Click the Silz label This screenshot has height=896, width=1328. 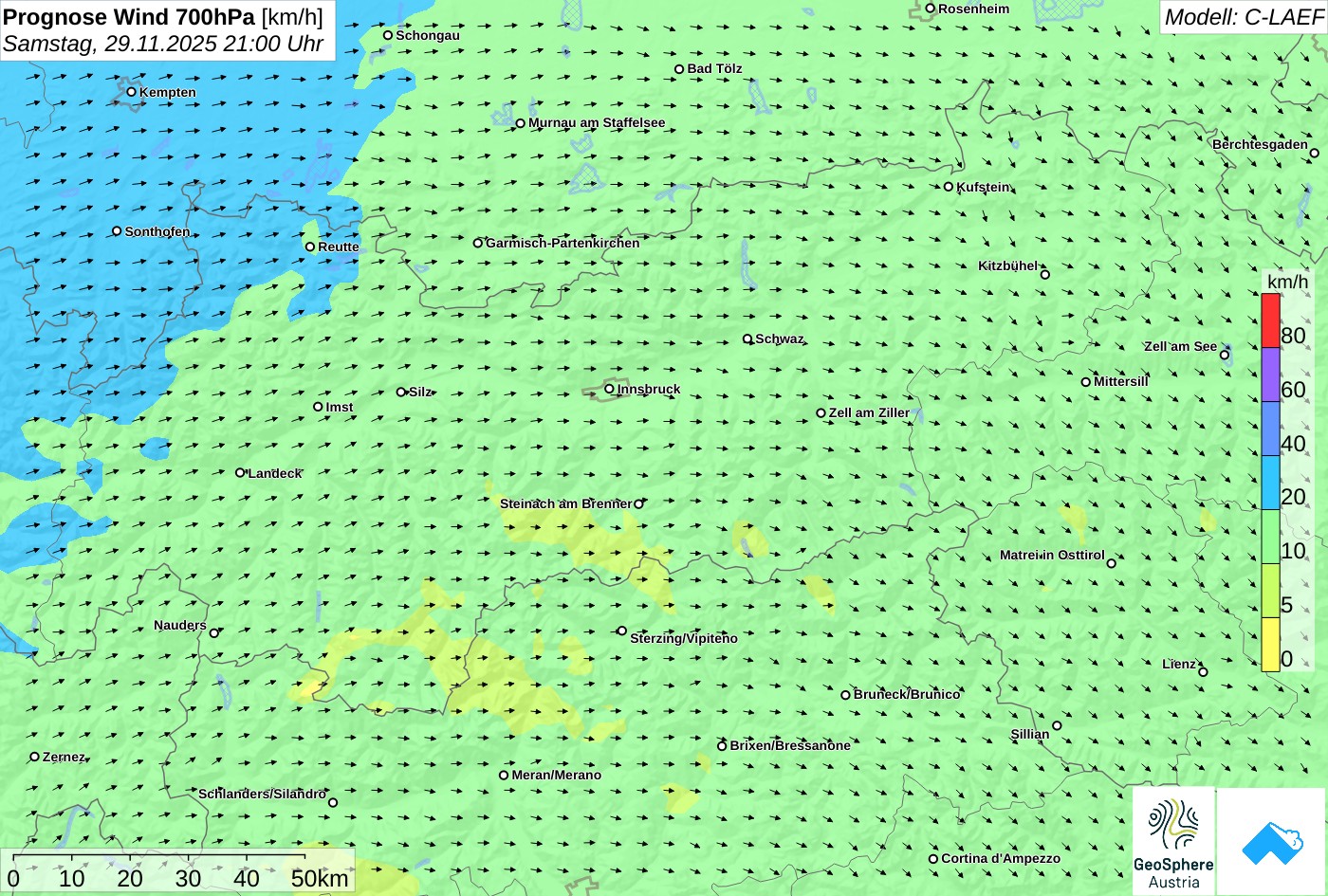coord(420,392)
